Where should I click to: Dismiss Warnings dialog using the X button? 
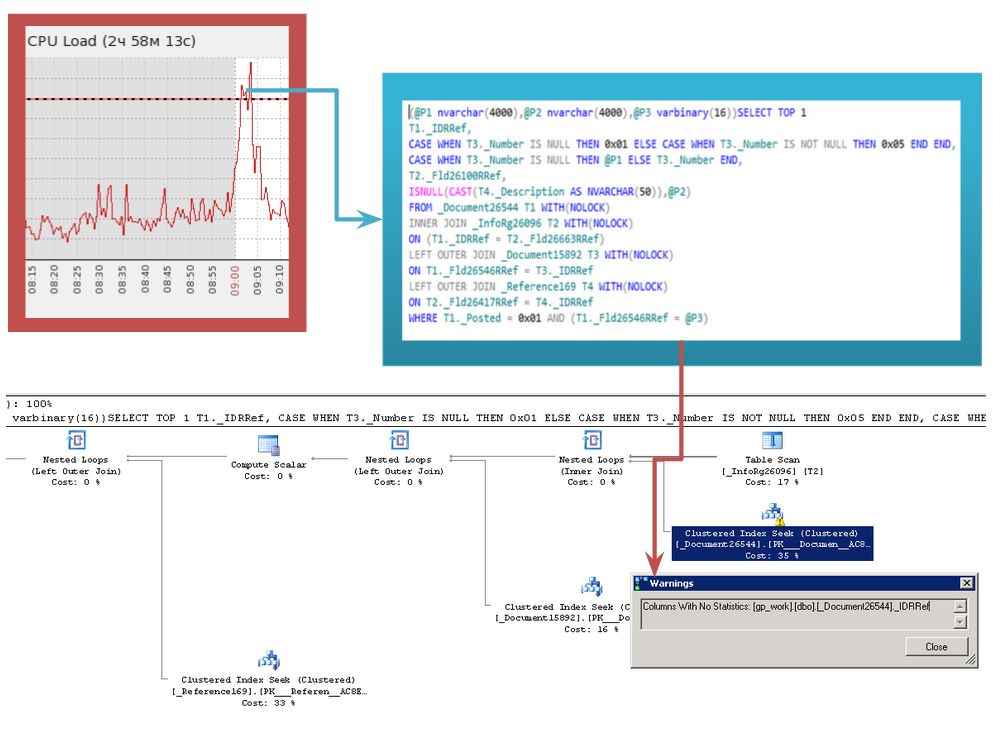click(966, 583)
